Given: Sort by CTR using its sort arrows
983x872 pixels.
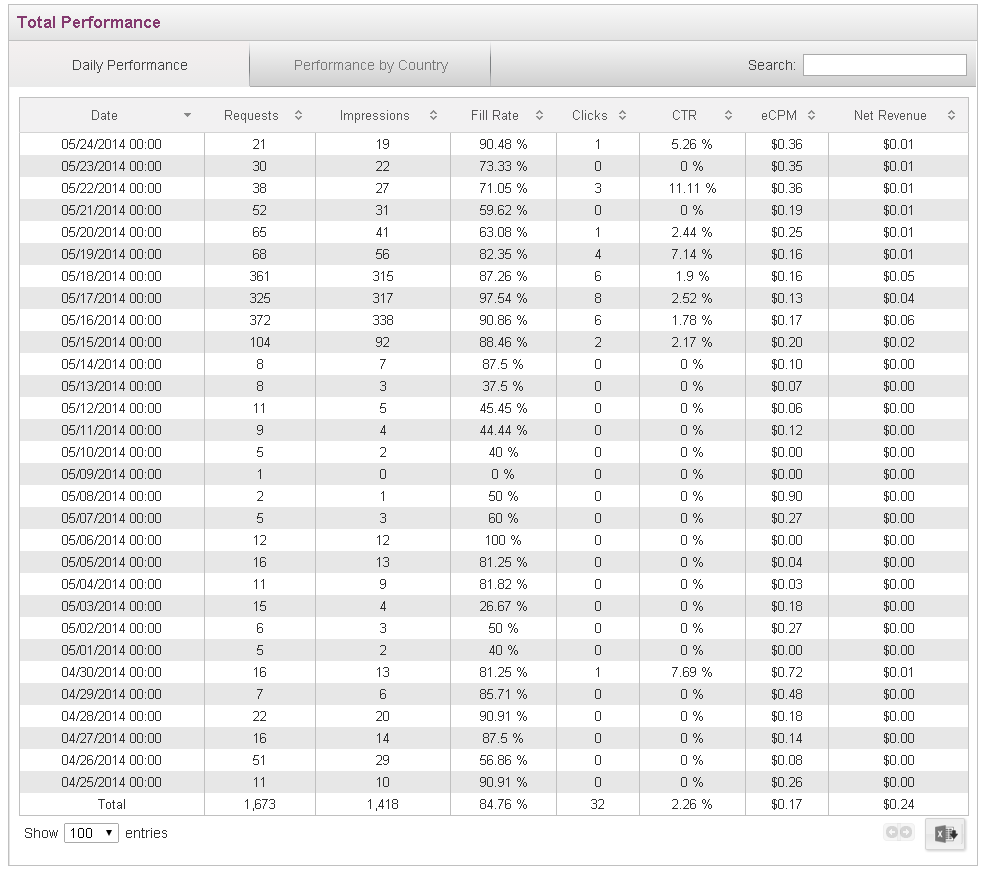Looking at the screenshot, I should (728, 116).
